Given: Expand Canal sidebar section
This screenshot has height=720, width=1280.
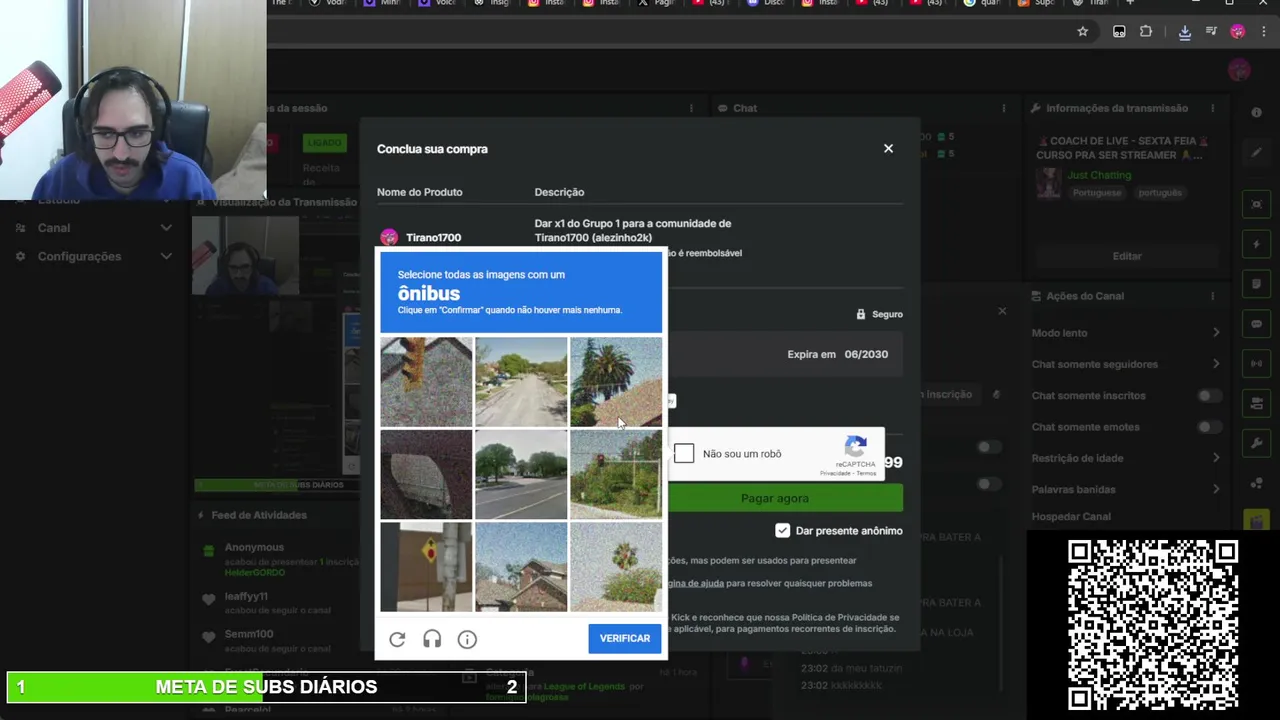Looking at the screenshot, I should pyautogui.click(x=166, y=228).
